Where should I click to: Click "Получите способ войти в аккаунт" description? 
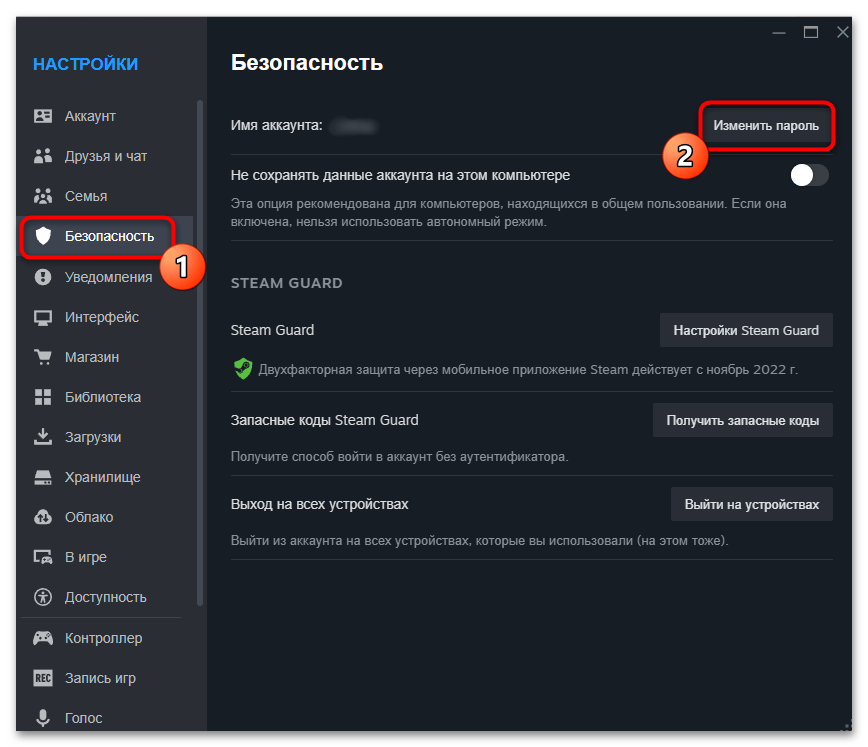pos(400,457)
